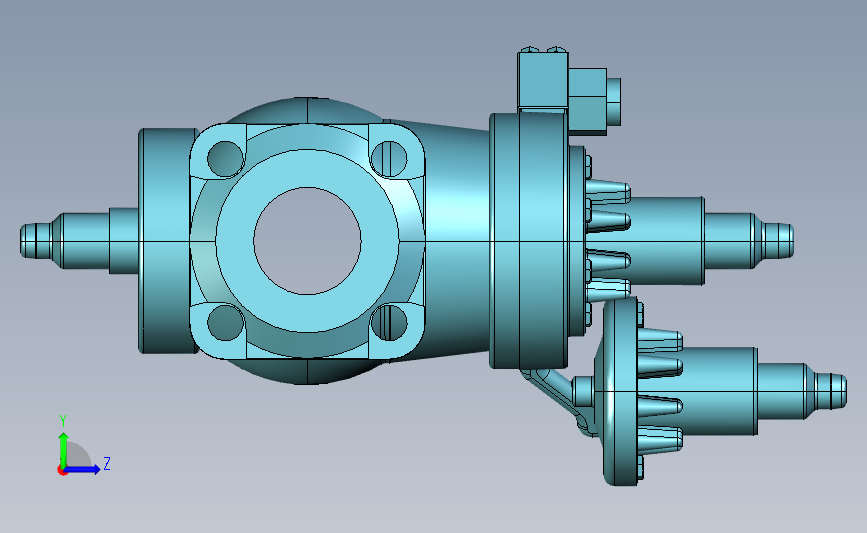This screenshot has height=533, width=867.
Task: Select the angled support bracket under the large flange
Action: 558,398
